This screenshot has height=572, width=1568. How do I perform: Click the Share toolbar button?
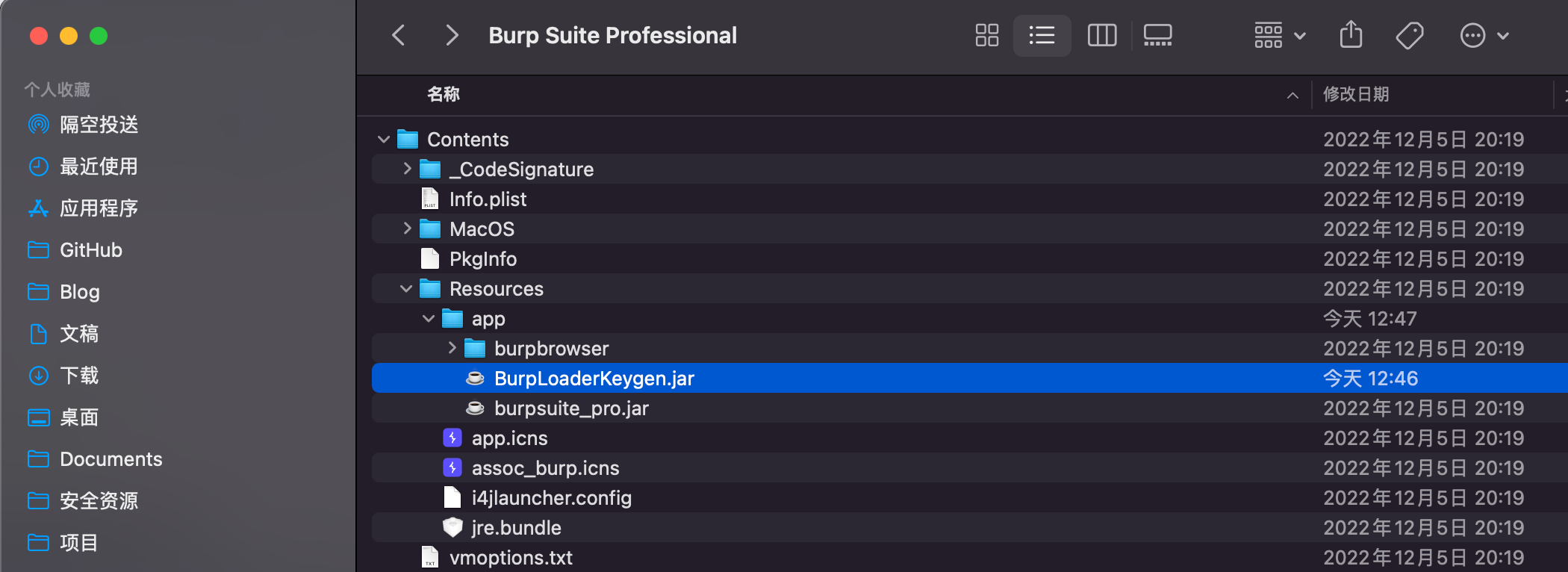1351,35
